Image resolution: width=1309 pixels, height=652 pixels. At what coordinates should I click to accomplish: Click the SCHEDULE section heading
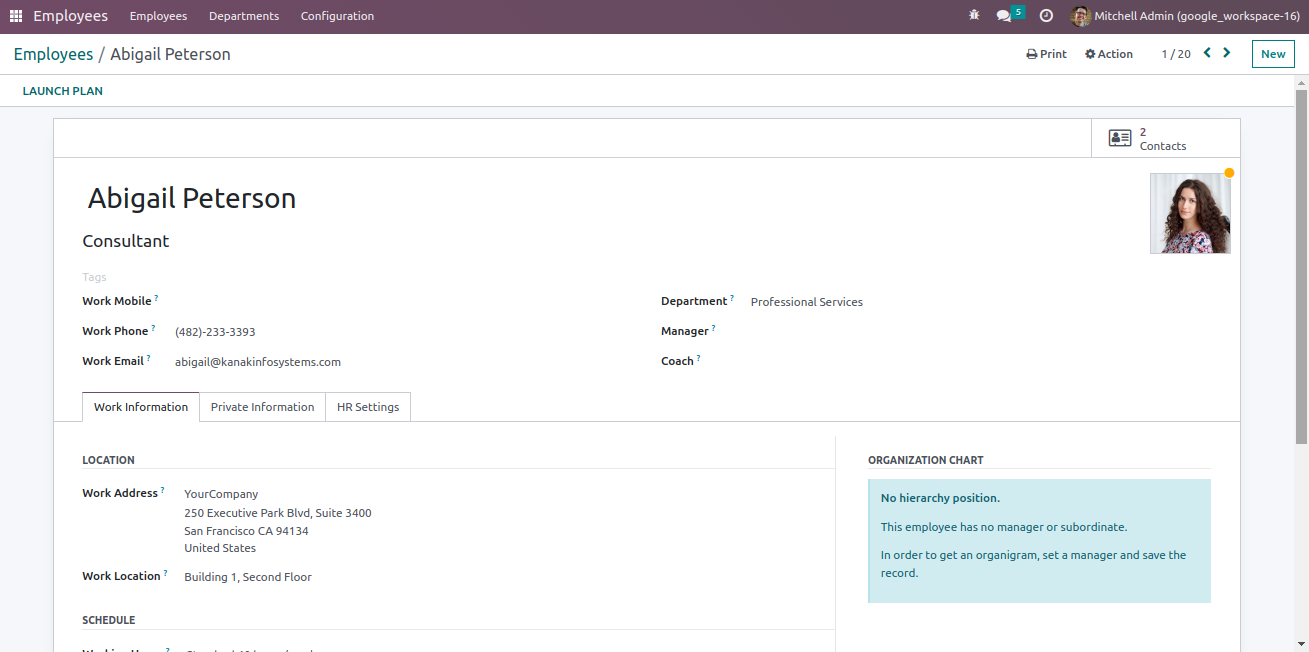pos(109,620)
